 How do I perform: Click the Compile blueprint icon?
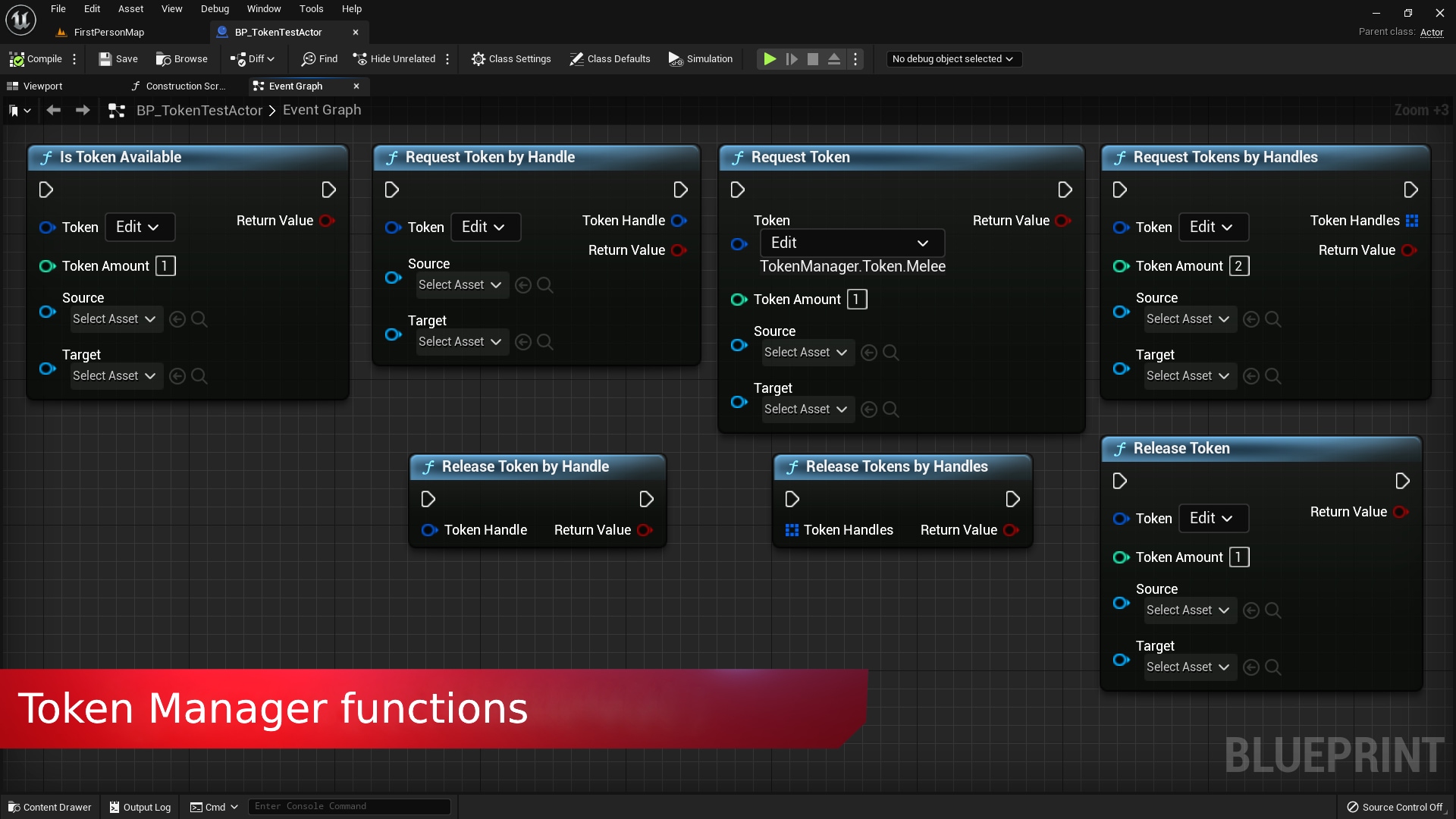[x=17, y=59]
